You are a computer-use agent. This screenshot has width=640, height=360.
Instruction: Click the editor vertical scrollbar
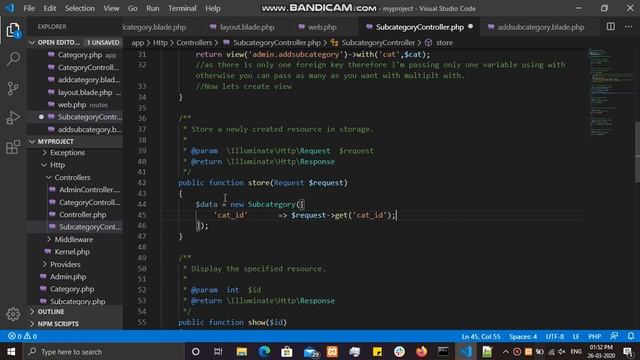tap(637, 152)
